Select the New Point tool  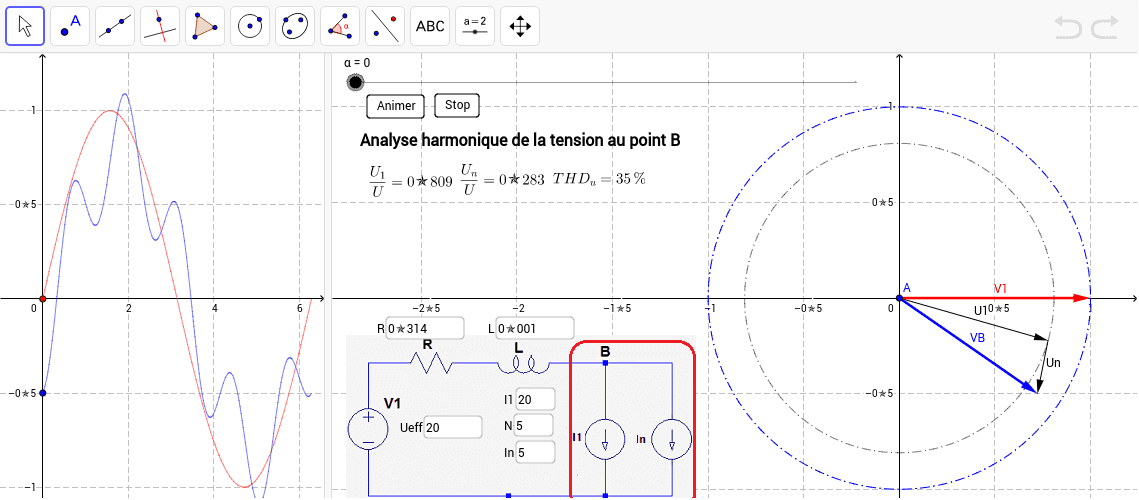coord(70,26)
